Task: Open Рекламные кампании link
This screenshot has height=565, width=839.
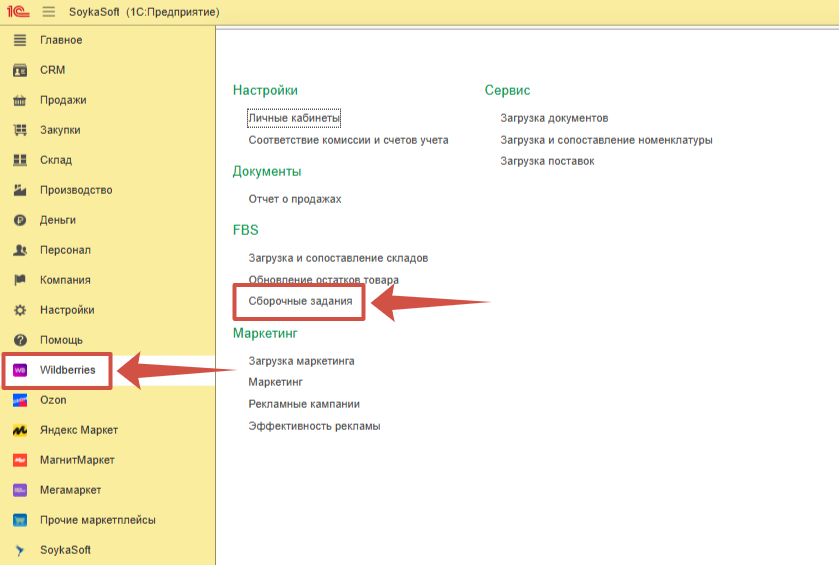Action: [x=304, y=404]
